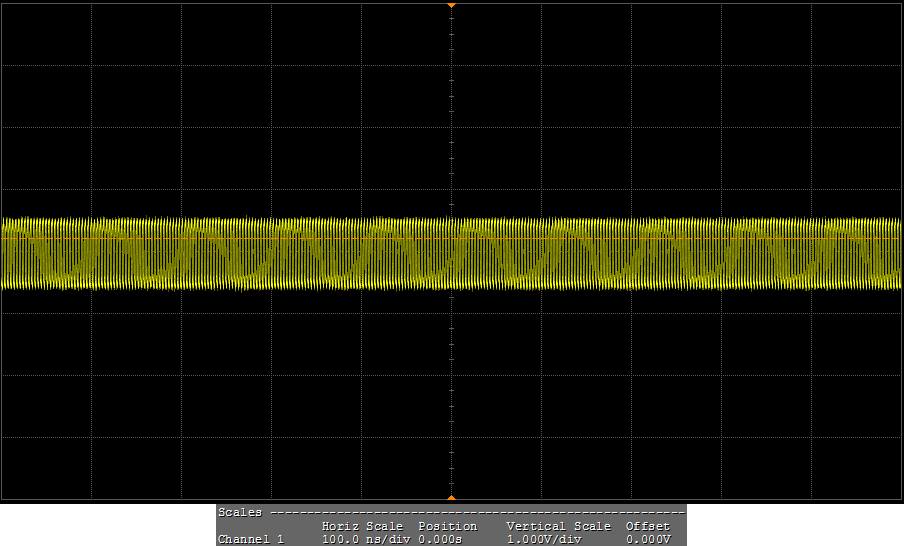
Task: Click the 0.000V offset value
Action: coord(647,539)
